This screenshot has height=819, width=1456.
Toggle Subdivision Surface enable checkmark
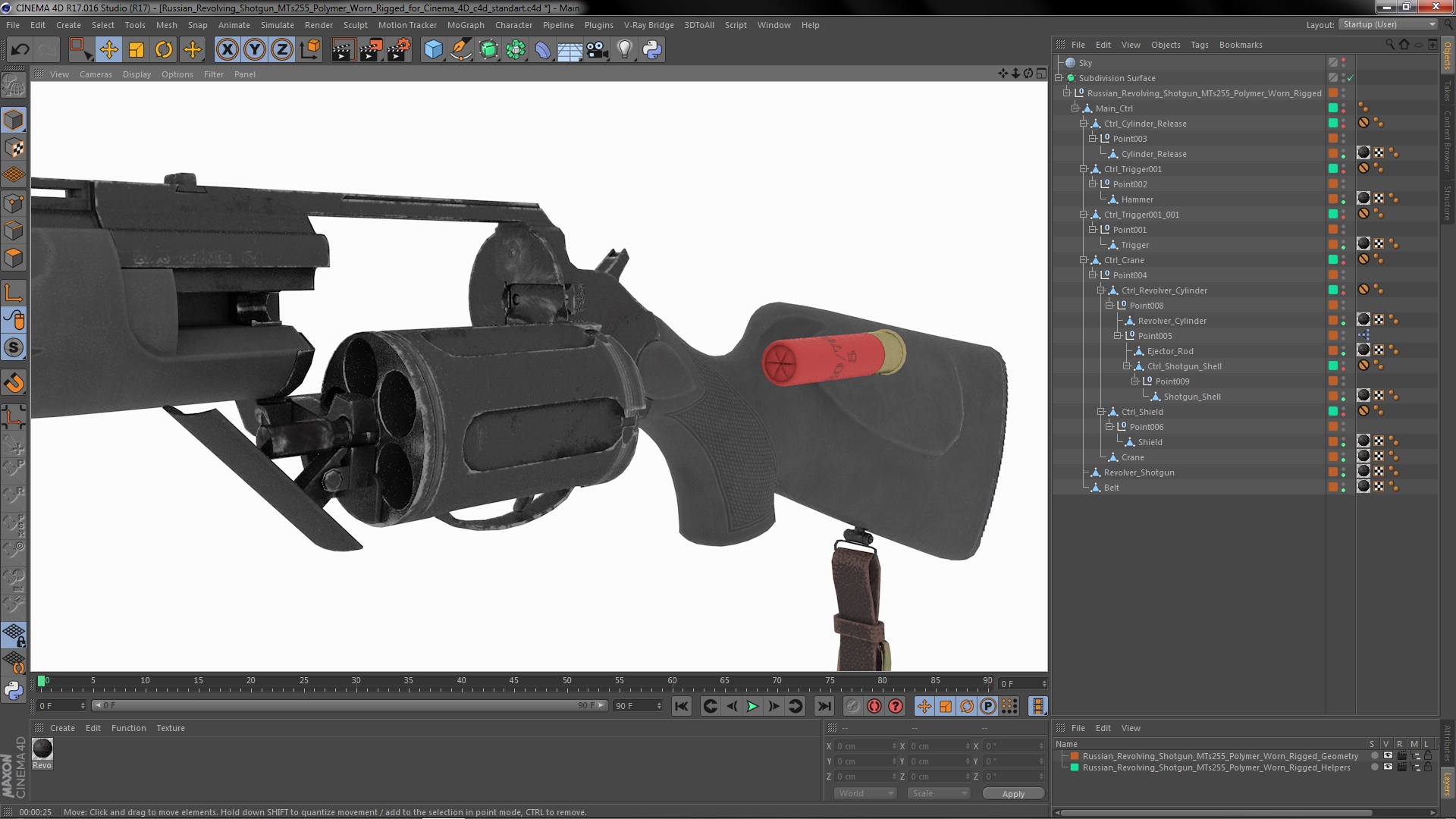pyautogui.click(x=1351, y=78)
